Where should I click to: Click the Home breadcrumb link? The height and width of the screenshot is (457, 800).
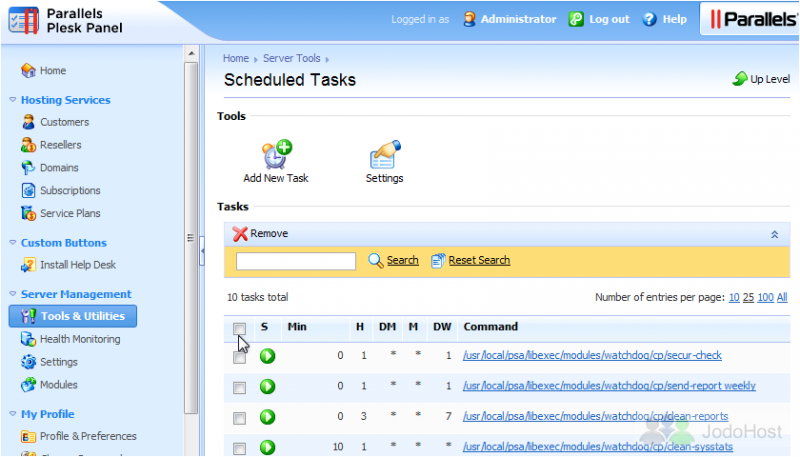(x=236, y=58)
